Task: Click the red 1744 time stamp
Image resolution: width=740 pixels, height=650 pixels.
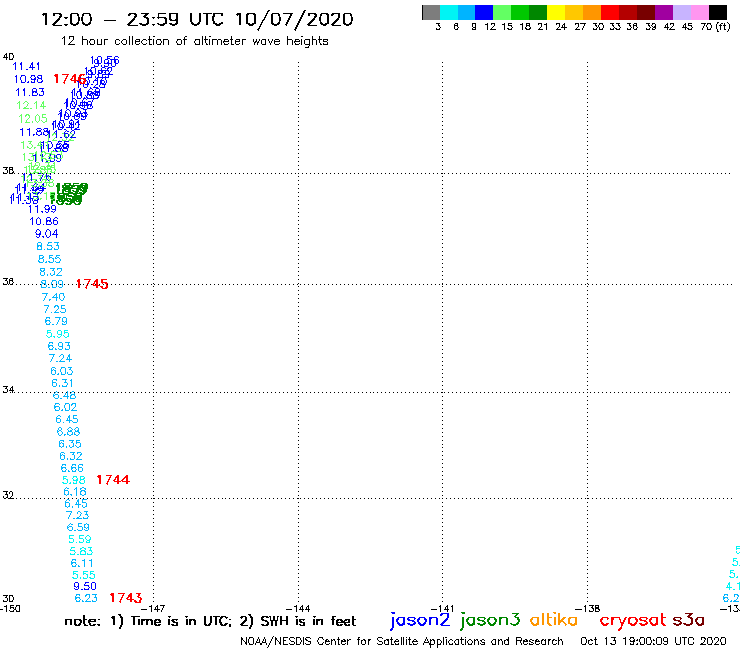Action: click(113, 480)
